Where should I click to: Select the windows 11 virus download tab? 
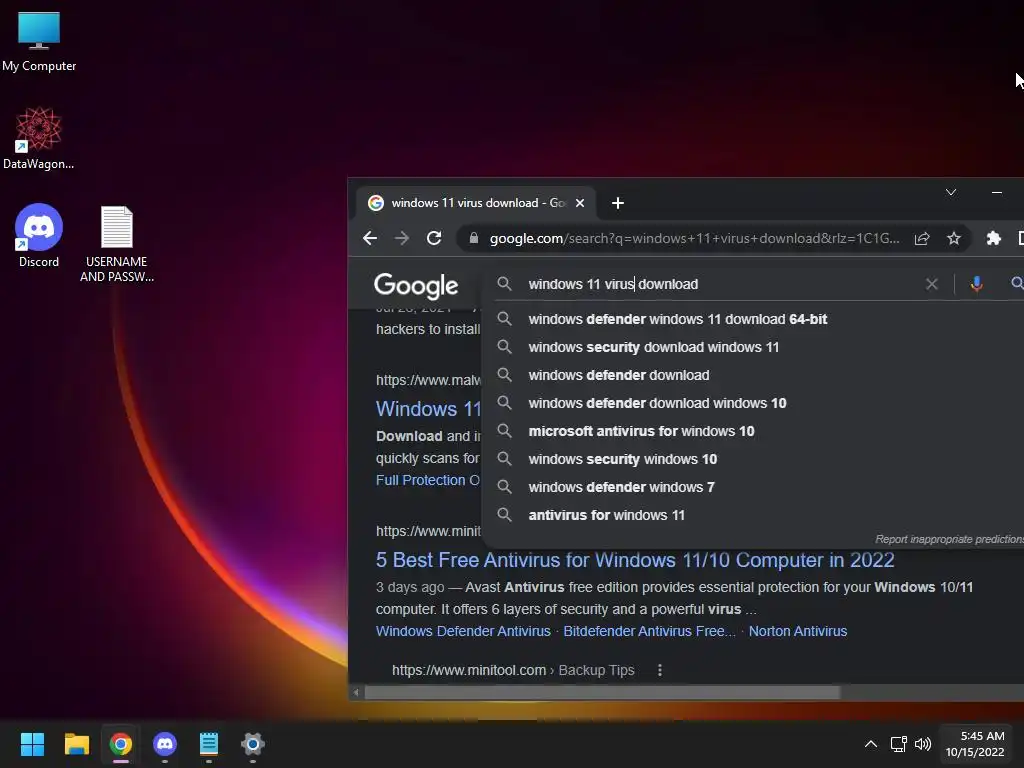click(475, 203)
